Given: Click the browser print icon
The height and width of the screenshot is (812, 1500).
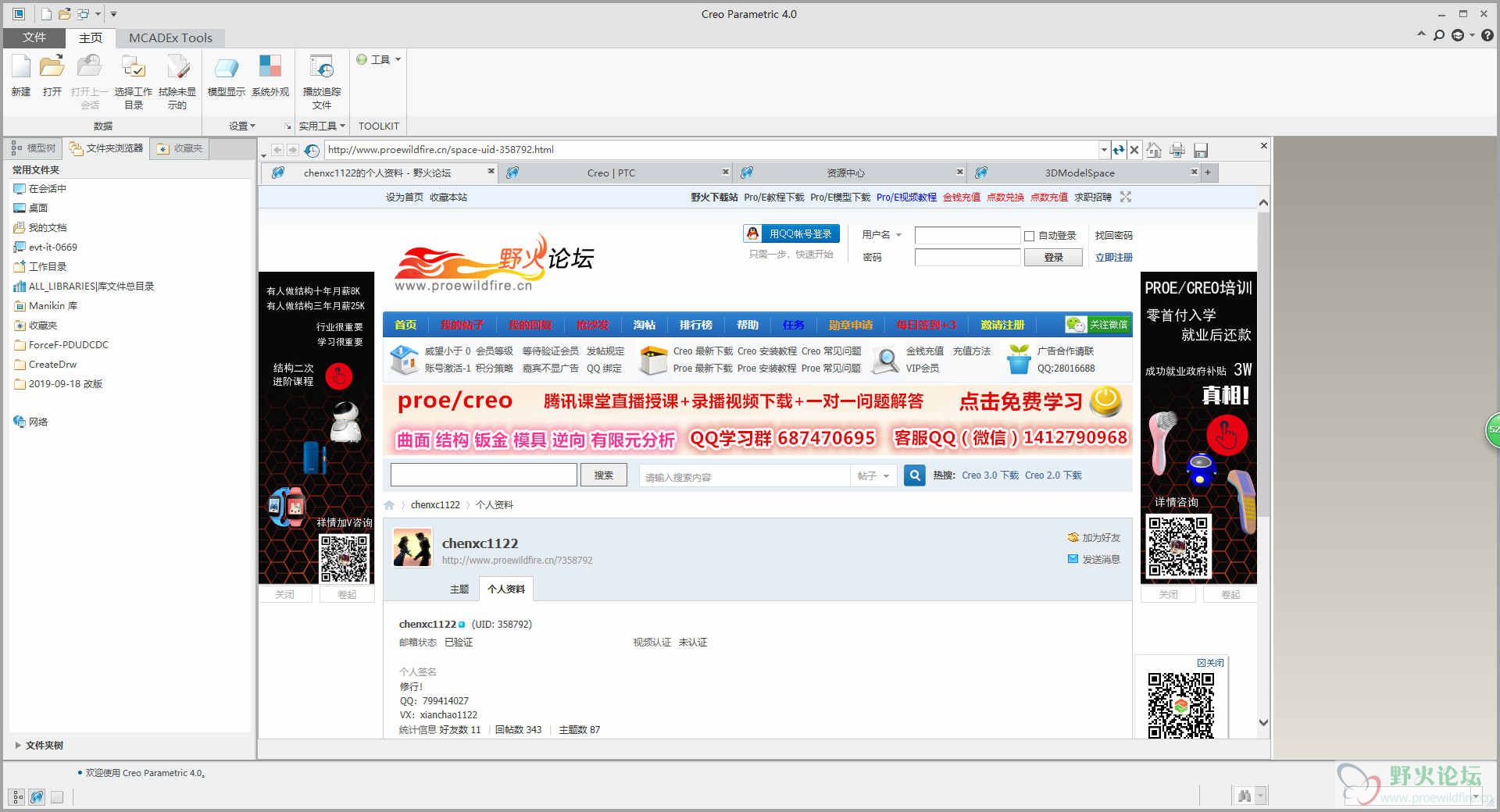Looking at the screenshot, I should [1177, 150].
